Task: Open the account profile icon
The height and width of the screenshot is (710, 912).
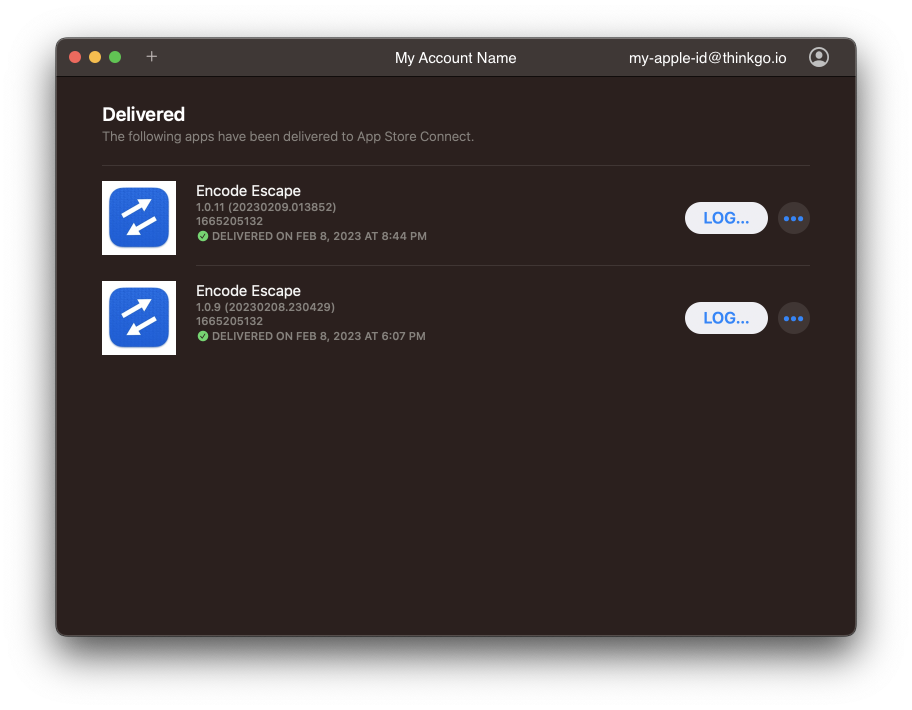Action: pos(818,58)
